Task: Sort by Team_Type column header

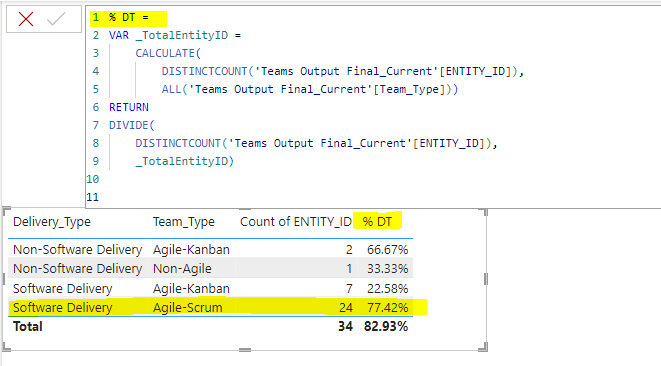Action: [x=184, y=222]
